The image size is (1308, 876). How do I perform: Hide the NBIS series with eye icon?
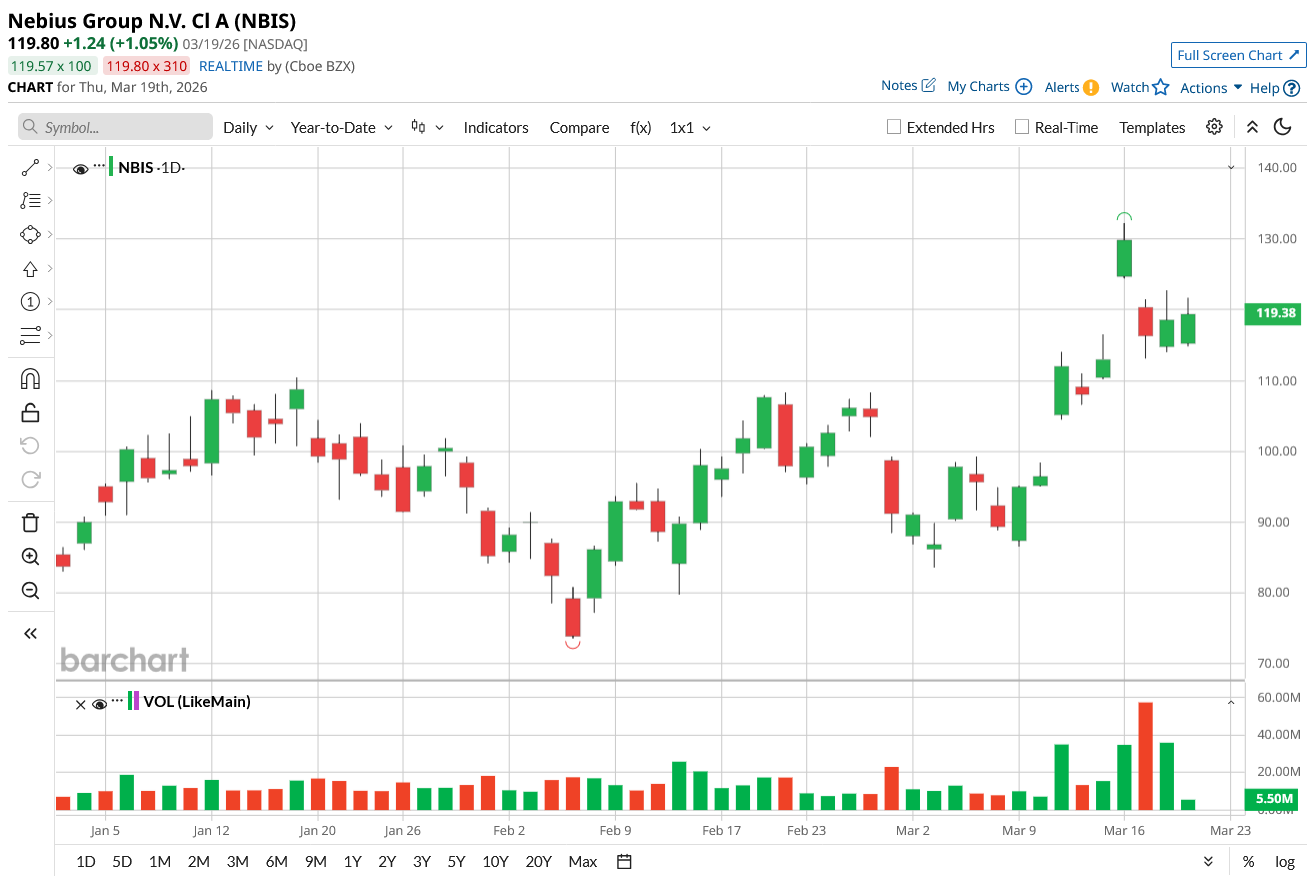click(81, 168)
